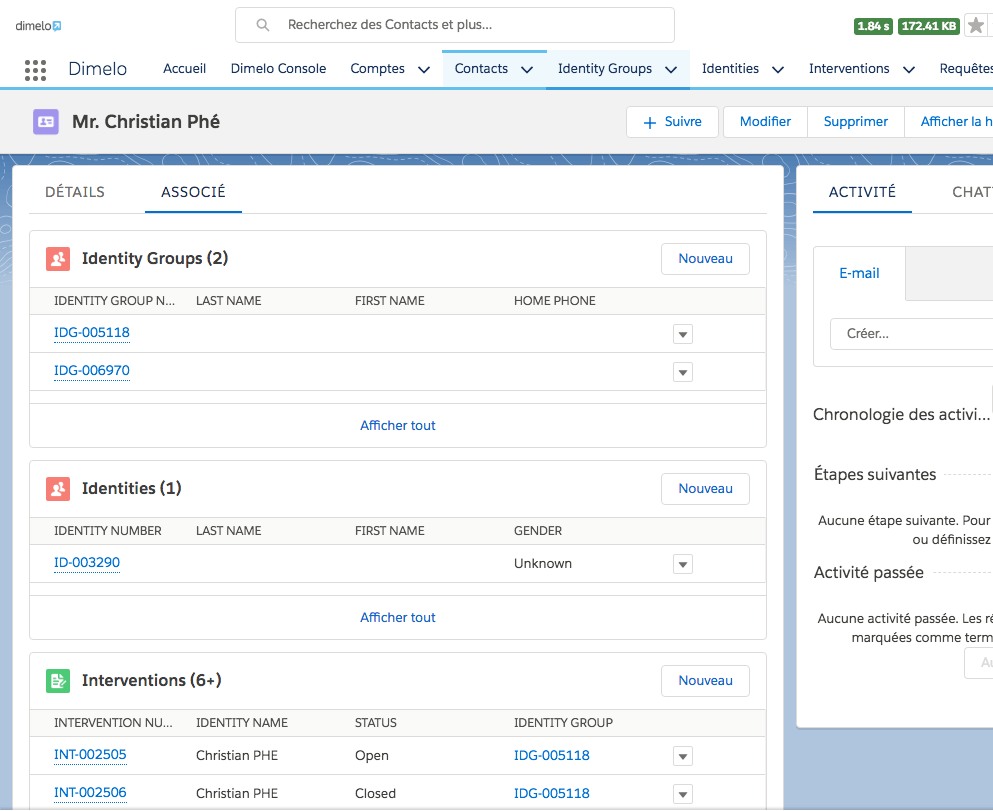Select the Dimelo Console nav item

(278, 69)
